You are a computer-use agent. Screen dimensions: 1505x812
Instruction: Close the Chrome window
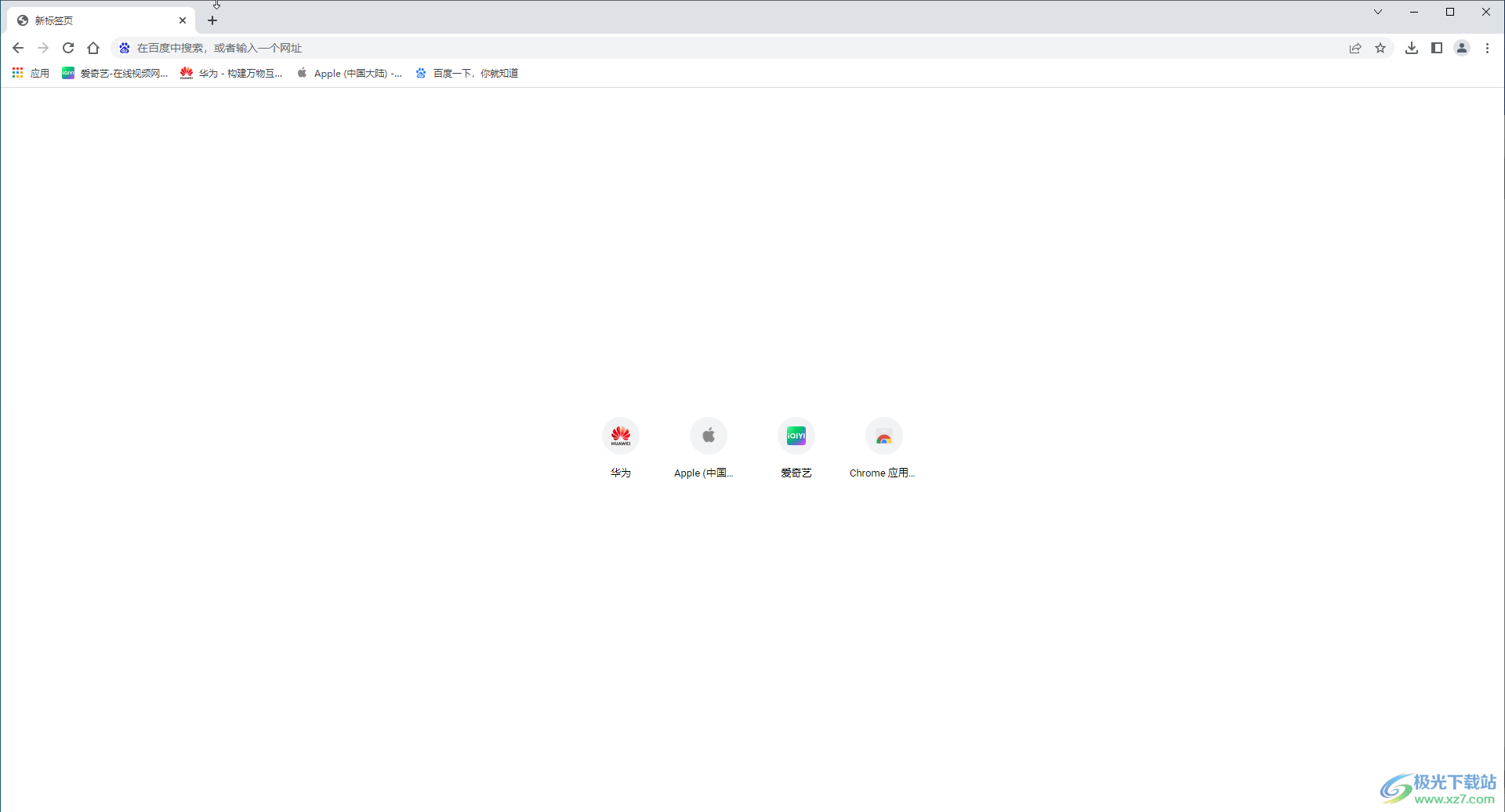coord(1486,12)
